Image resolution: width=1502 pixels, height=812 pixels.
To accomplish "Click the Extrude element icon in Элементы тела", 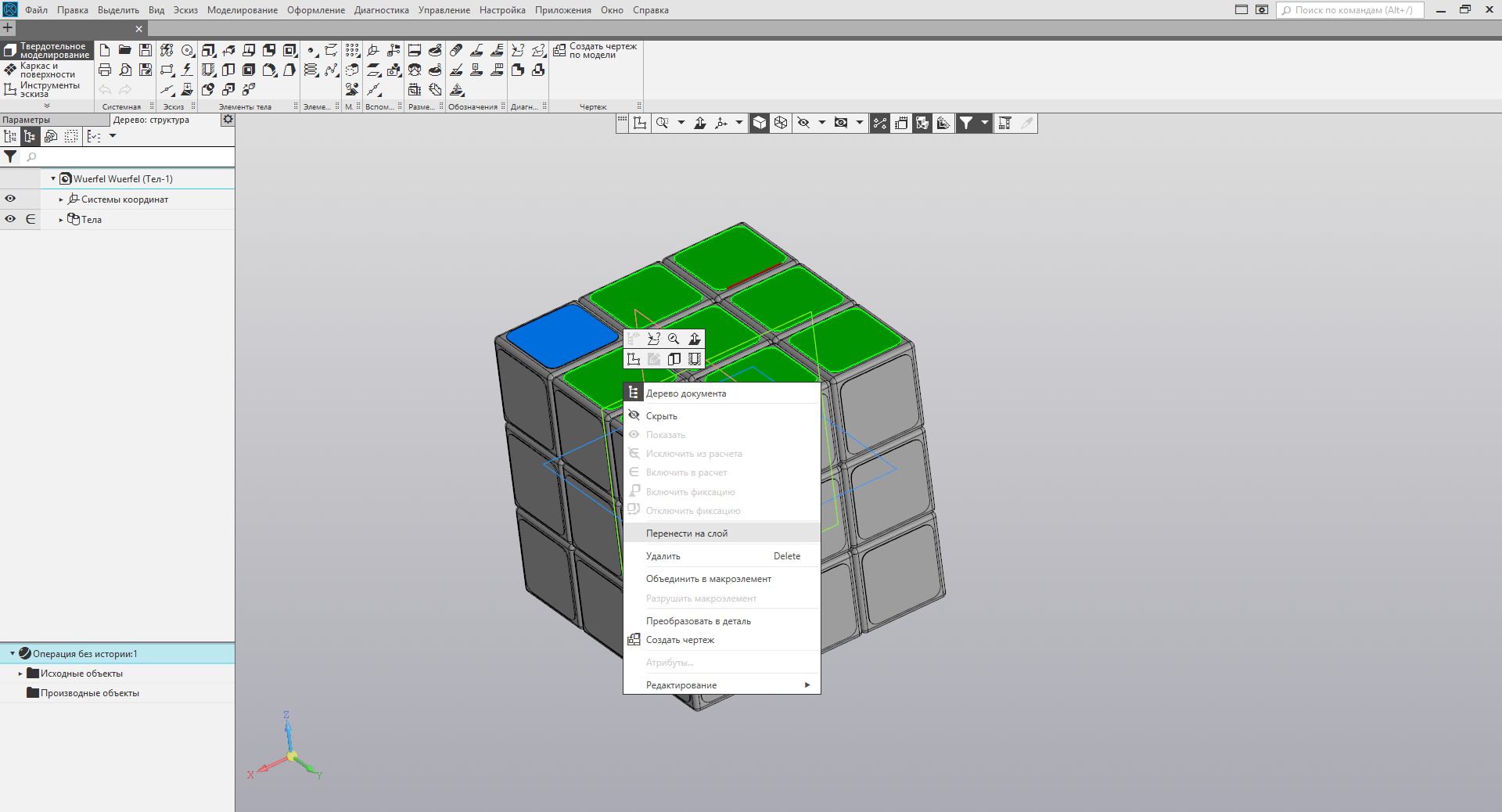I will coord(208,50).
